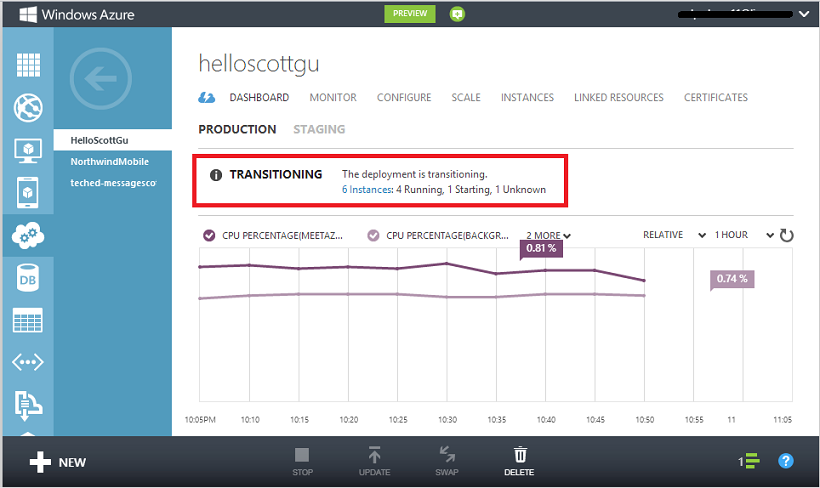Switch to the DASHBOARD tab
820x488 pixels.
259,97
